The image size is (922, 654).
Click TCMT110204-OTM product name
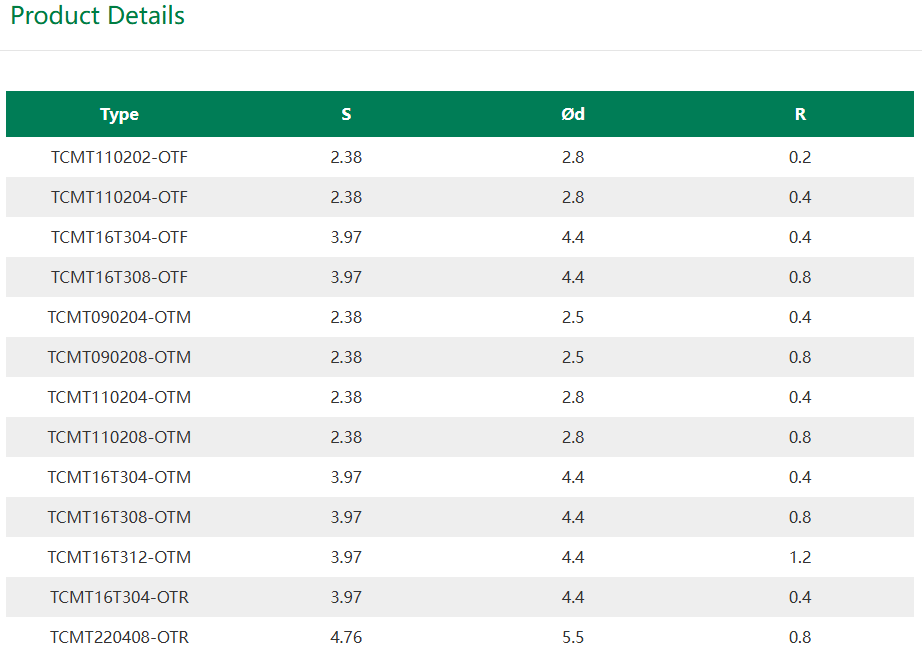point(119,397)
